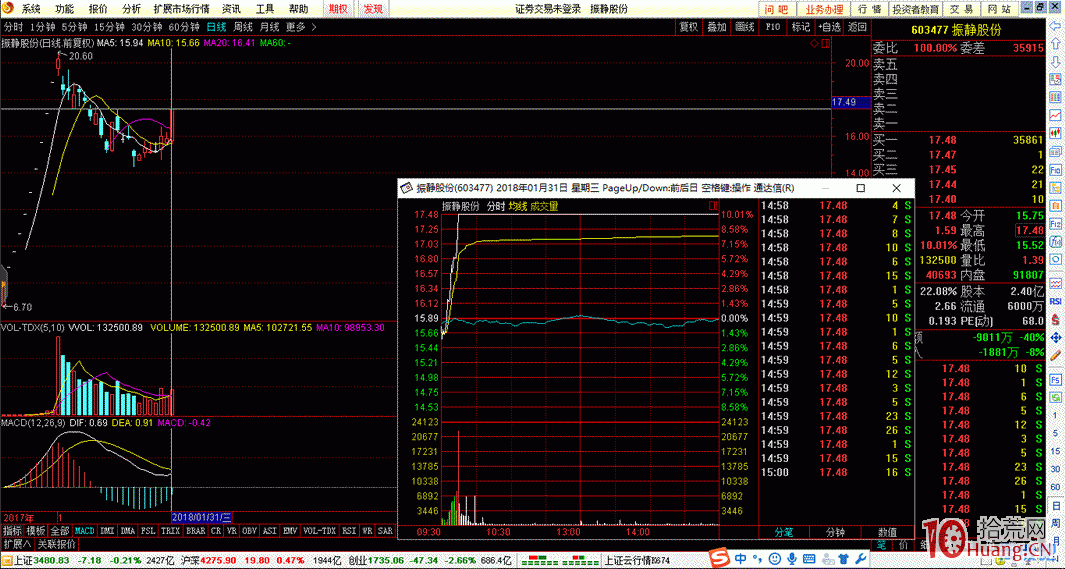
Task: Open the 分析 menu
Action: [x=131, y=8]
